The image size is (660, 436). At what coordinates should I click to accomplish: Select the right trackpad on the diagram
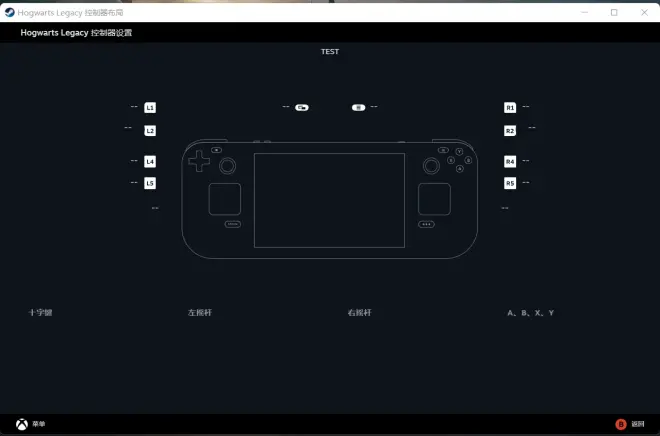pos(434,199)
